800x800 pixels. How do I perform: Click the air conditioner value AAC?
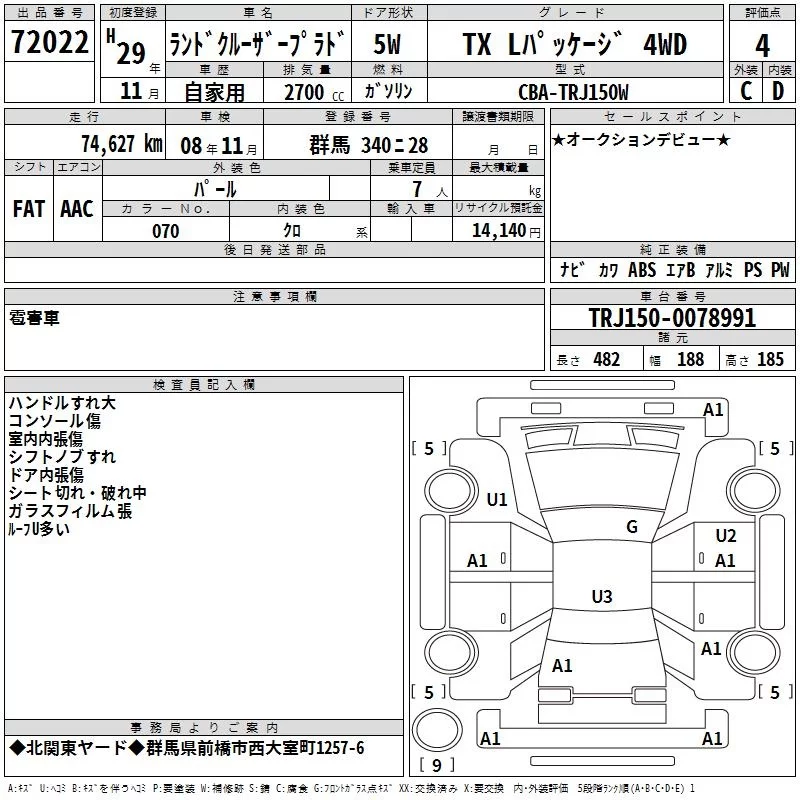tap(77, 209)
